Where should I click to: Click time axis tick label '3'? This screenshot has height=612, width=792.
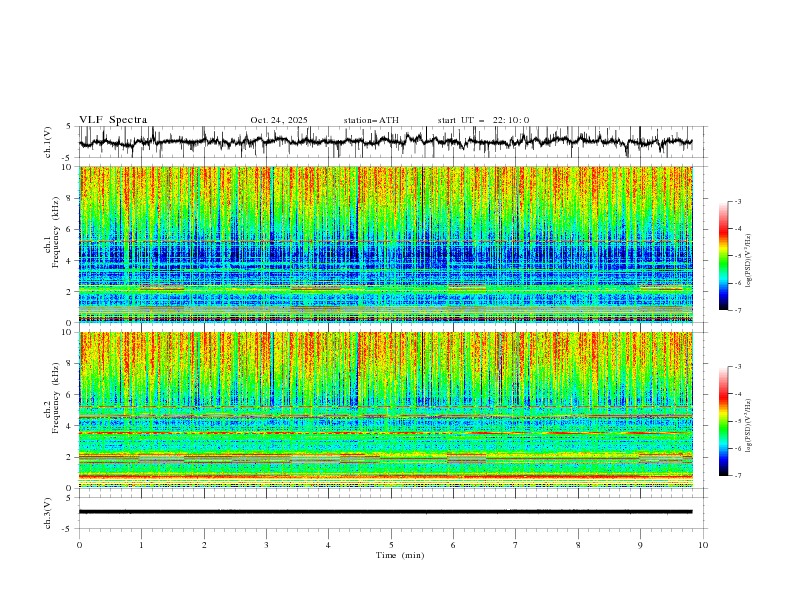click(x=266, y=545)
